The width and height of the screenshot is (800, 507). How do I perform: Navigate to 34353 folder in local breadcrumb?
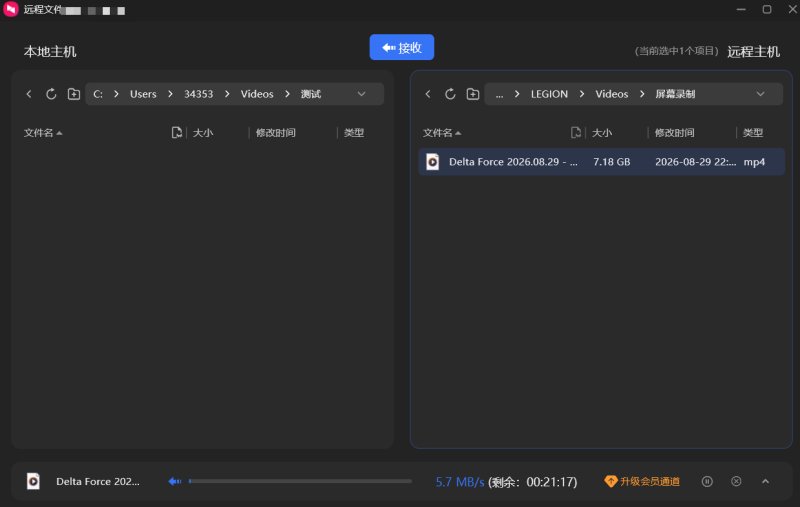tap(198, 94)
